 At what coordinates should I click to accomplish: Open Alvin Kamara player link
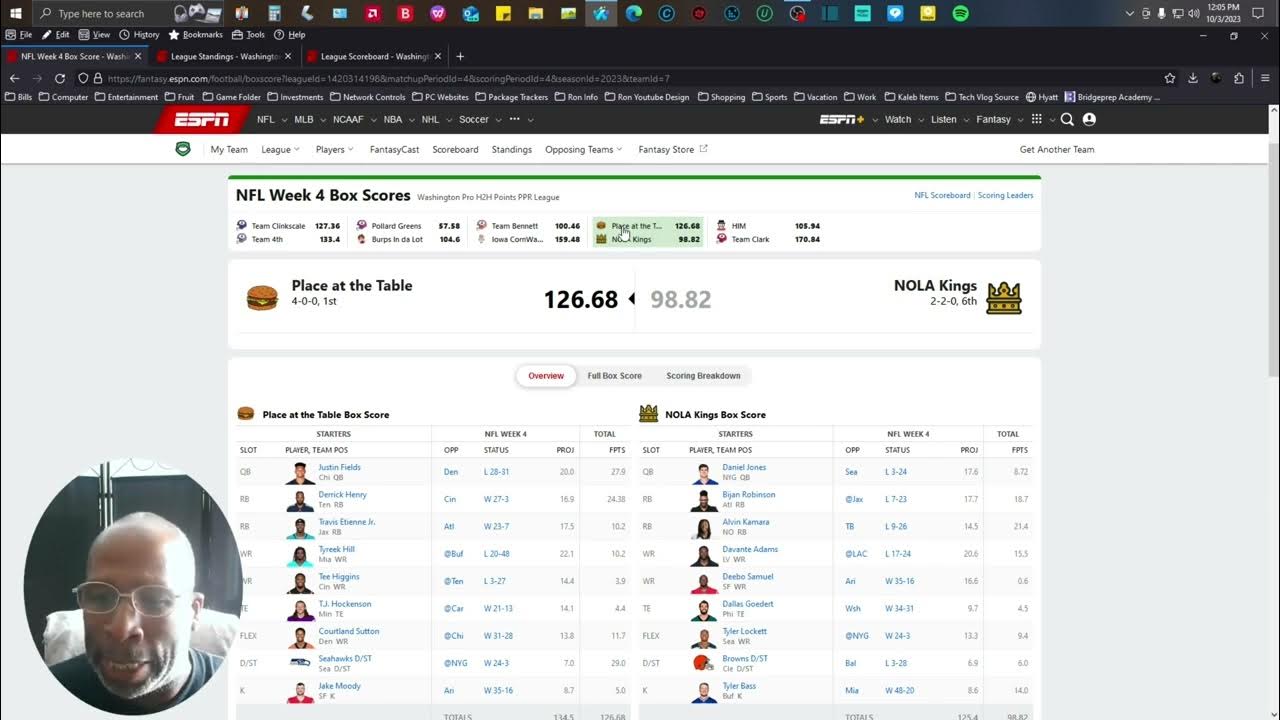coord(746,521)
